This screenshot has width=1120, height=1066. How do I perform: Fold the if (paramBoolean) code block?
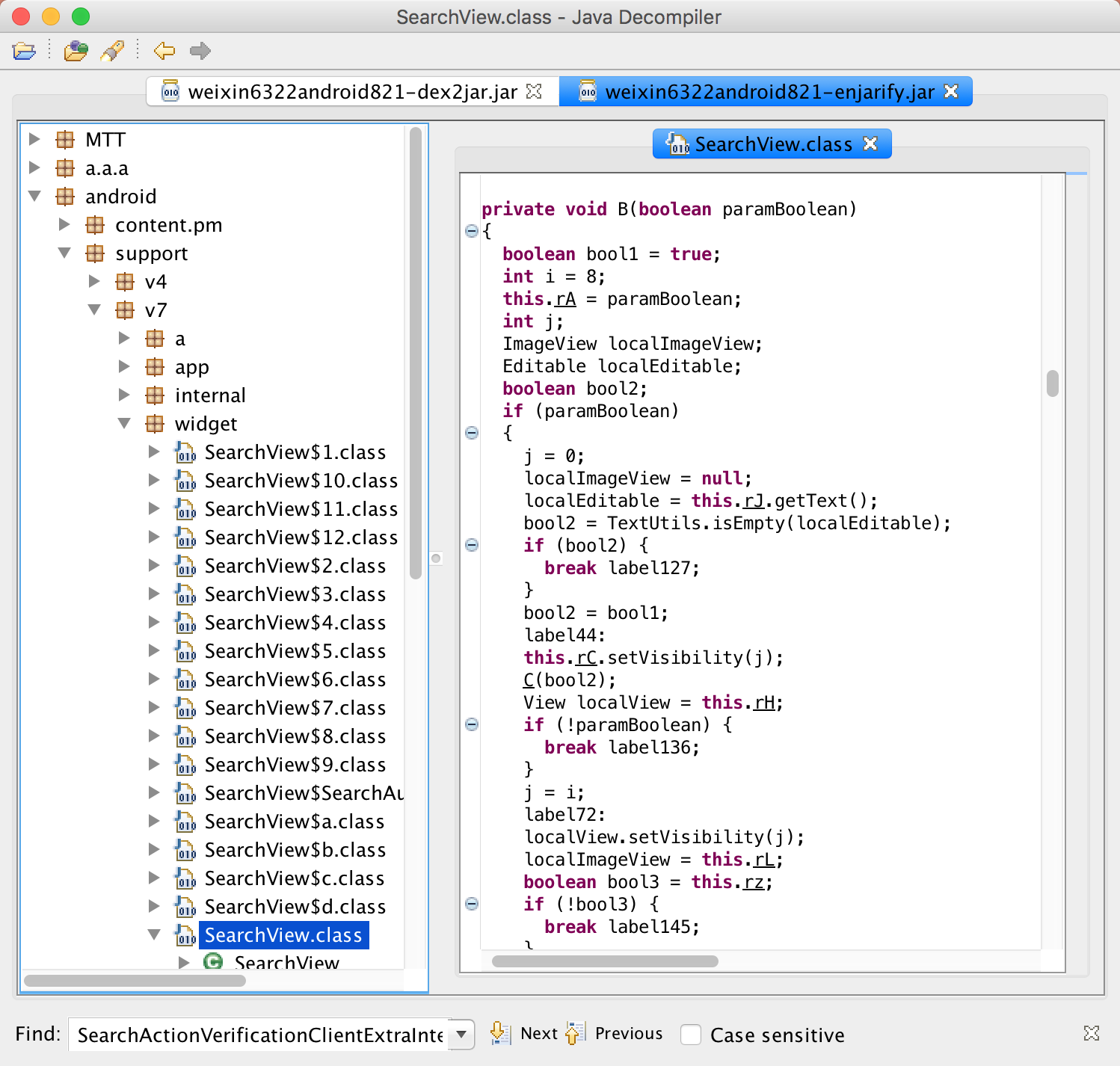(472, 433)
